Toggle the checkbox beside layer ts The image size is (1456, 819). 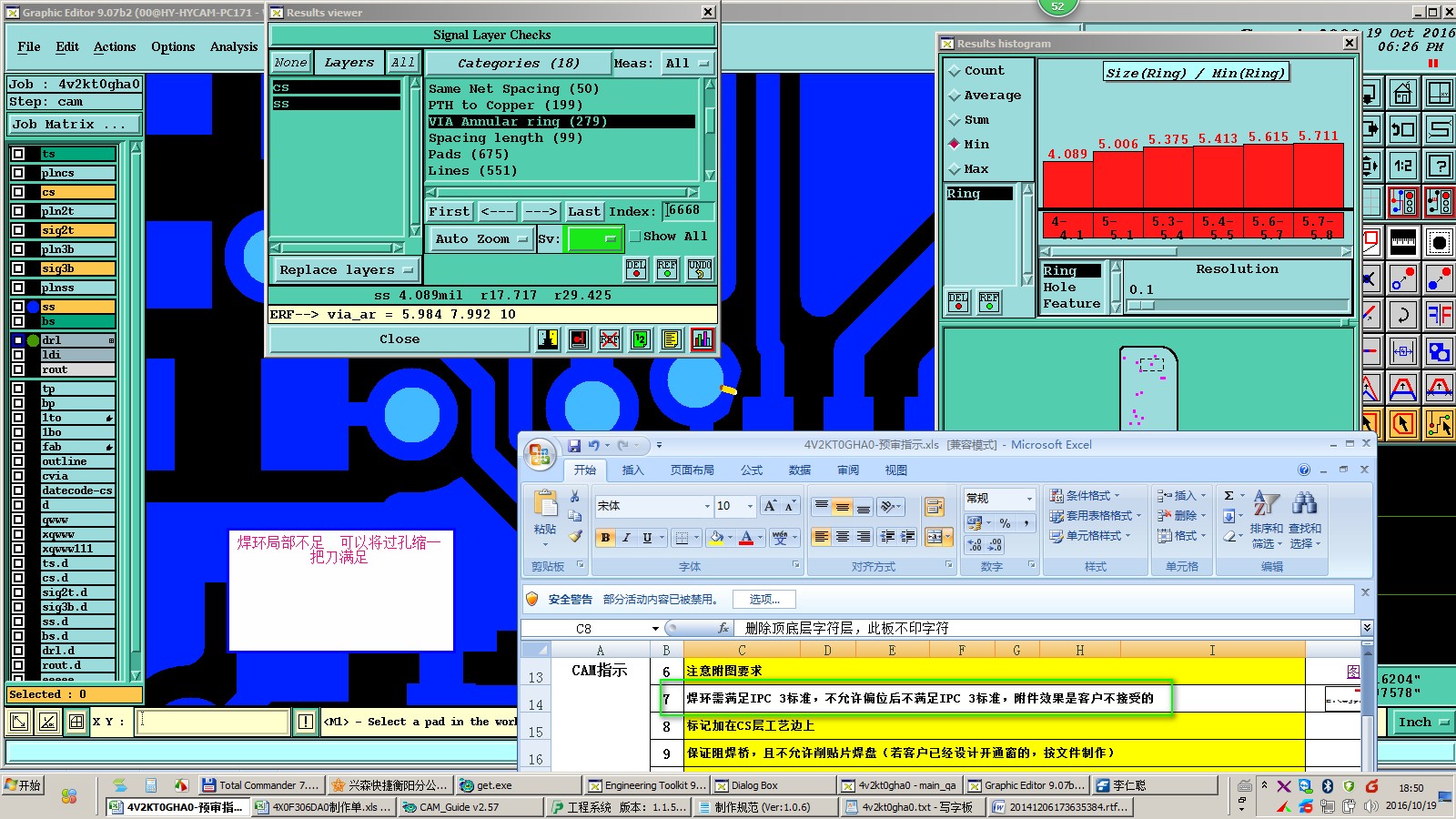click(x=18, y=154)
